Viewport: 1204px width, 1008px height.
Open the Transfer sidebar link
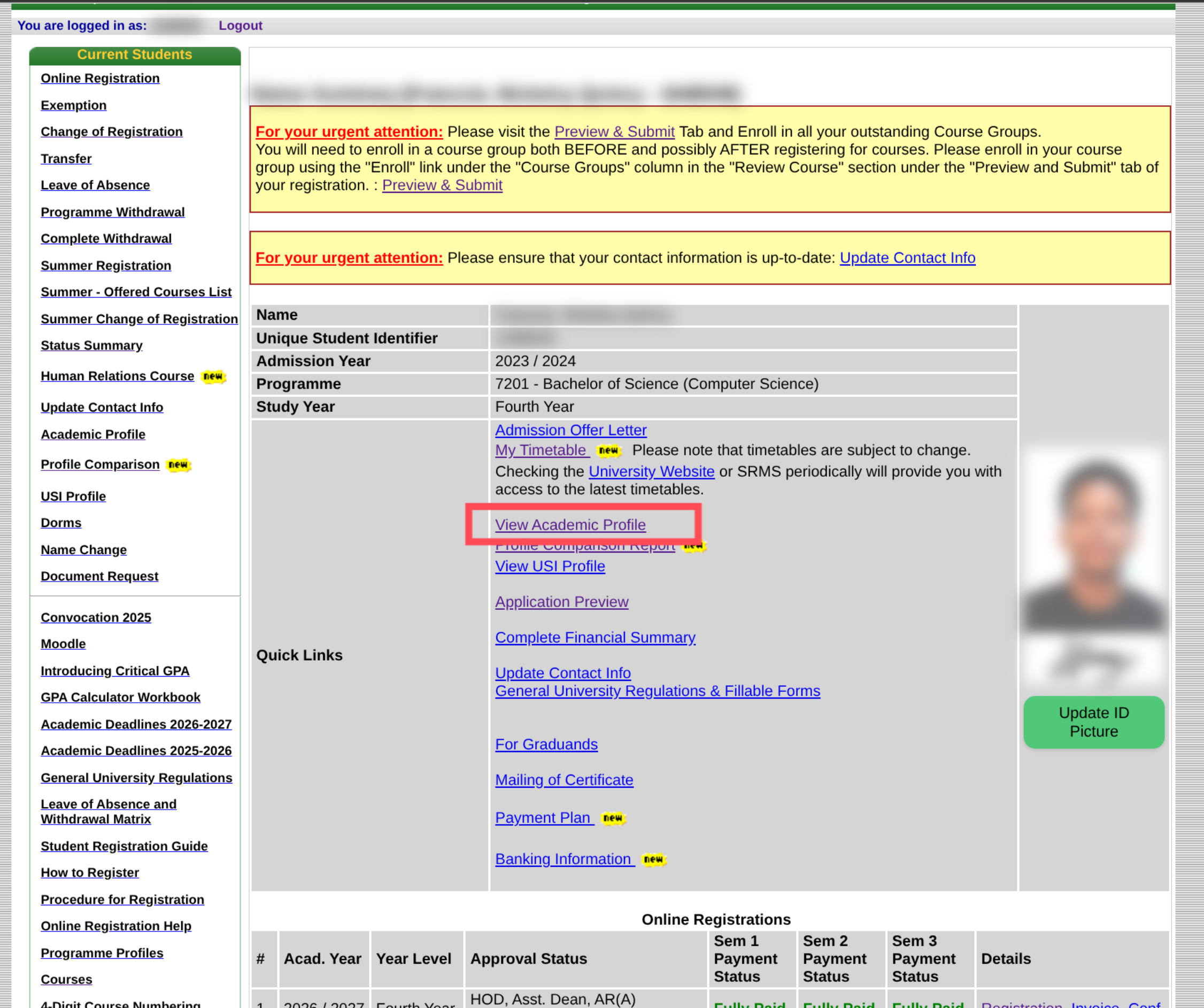click(x=66, y=158)
